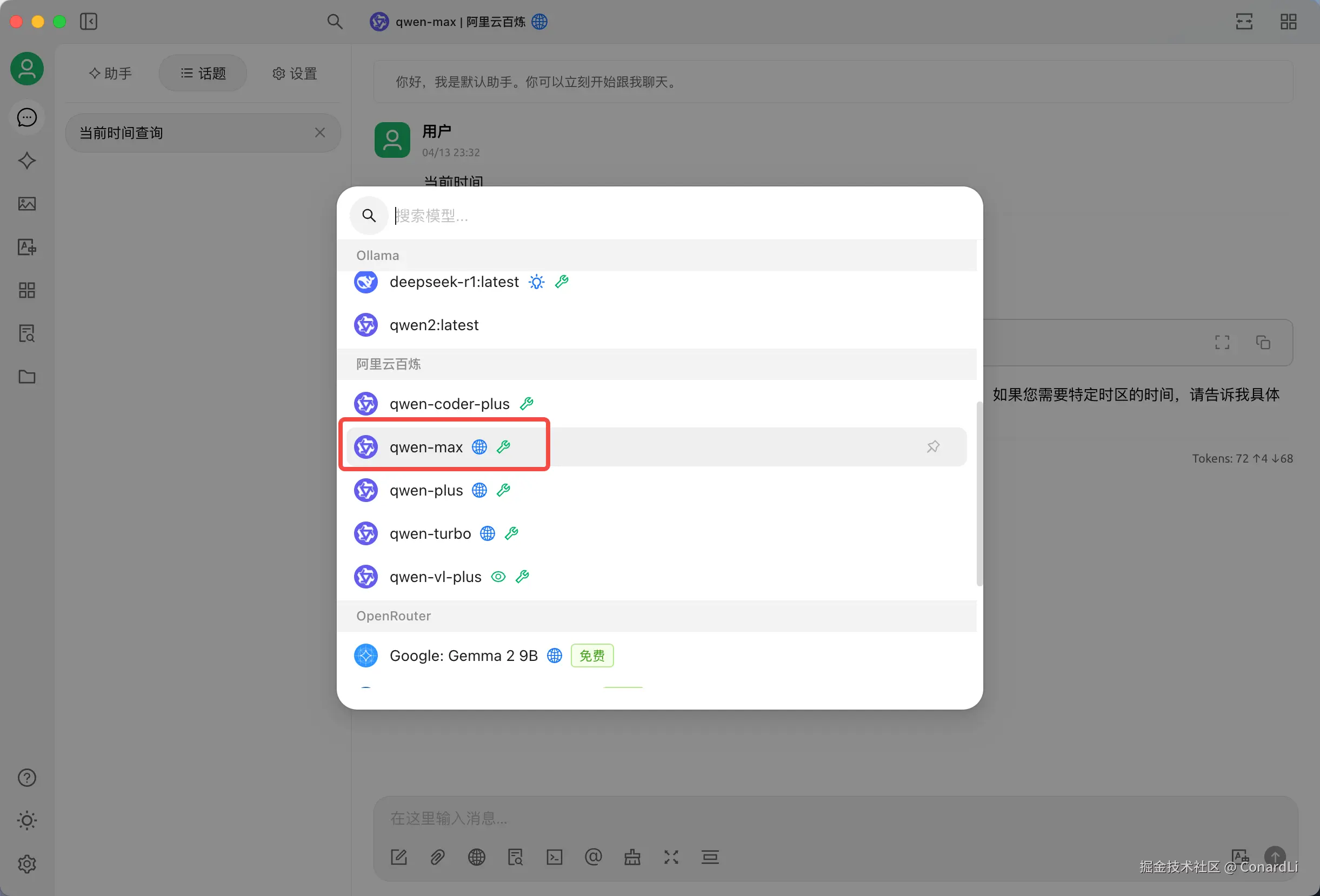Toggle expand icon in message input toolbar

(671, 857)
